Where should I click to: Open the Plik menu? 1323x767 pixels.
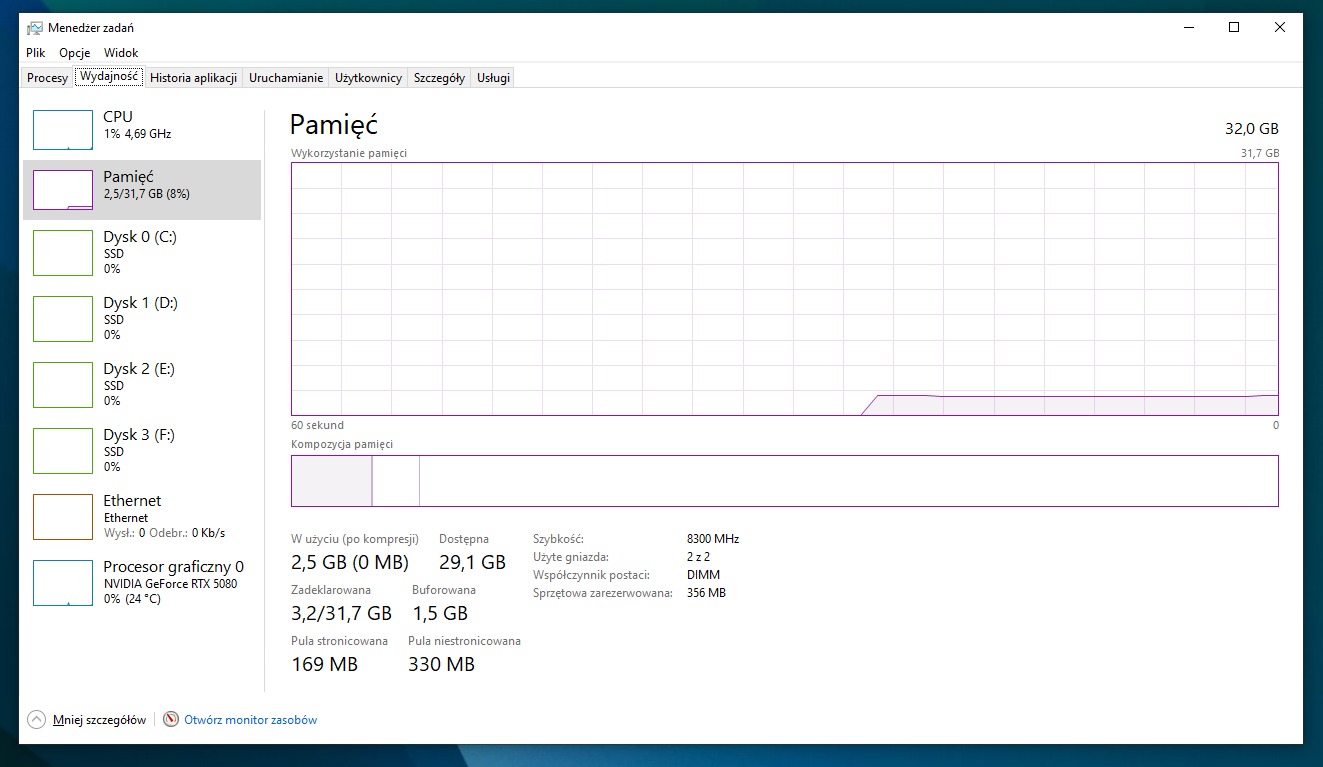point(36,53)
